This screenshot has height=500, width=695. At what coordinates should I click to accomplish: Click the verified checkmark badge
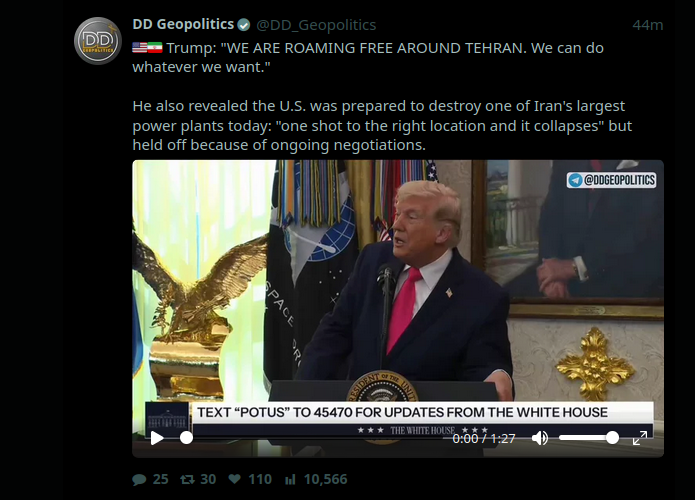pyautogui.click(x=244, y=25)
